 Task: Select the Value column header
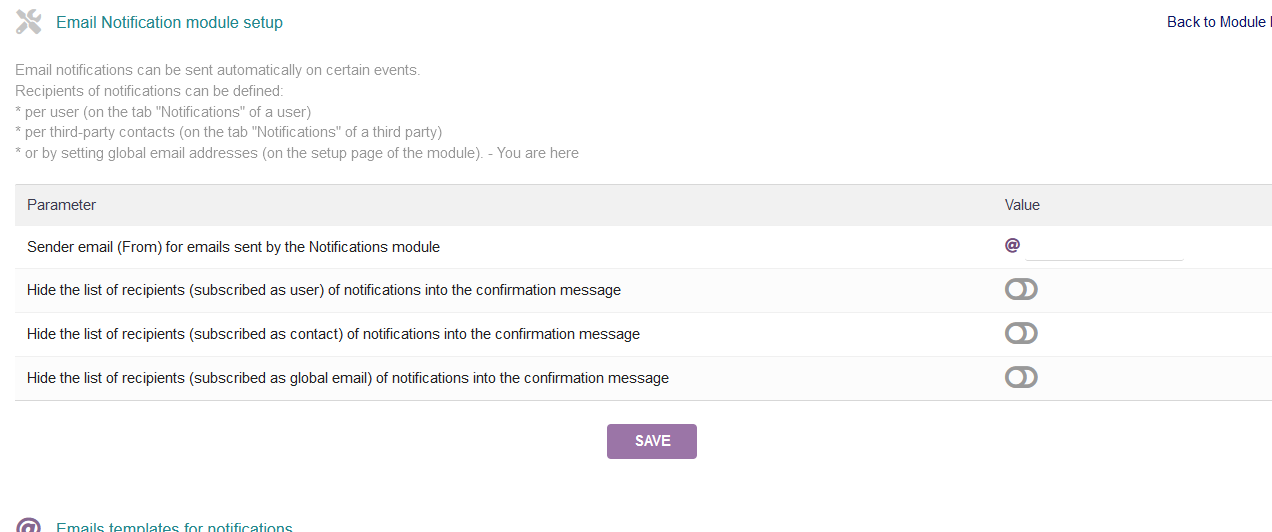point(1022,205)
